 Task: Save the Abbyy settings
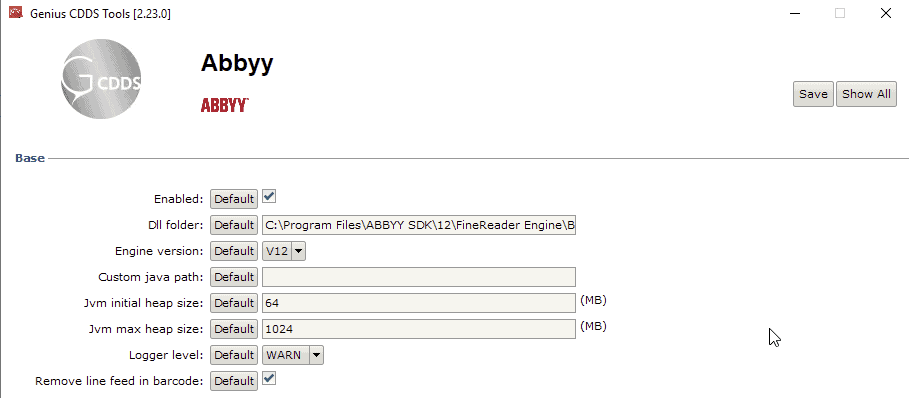click(813, 94)
